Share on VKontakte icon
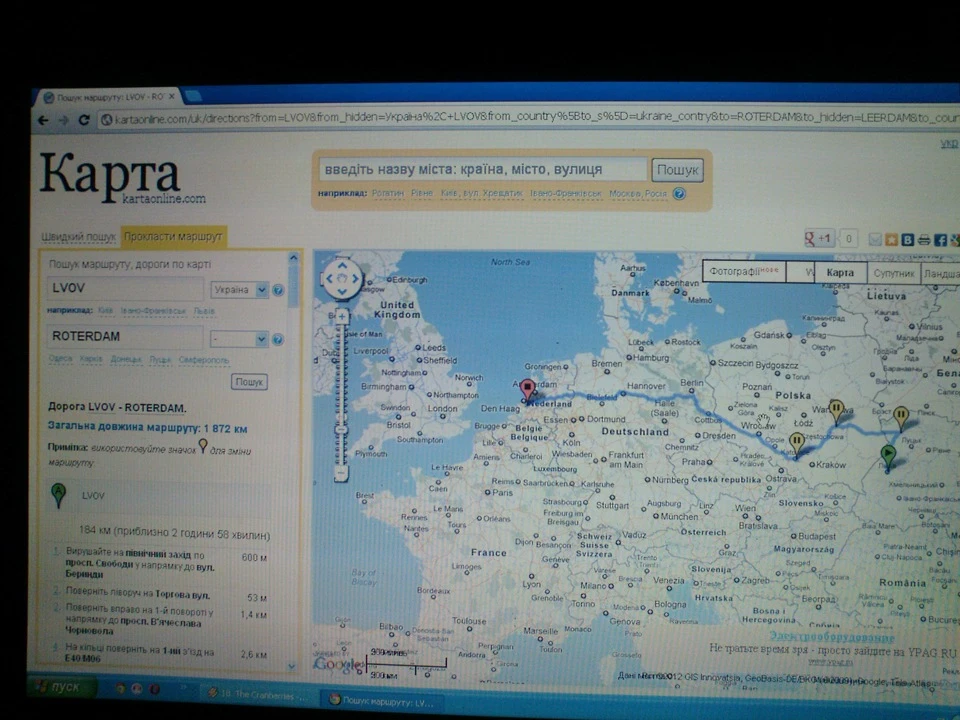 908,239
